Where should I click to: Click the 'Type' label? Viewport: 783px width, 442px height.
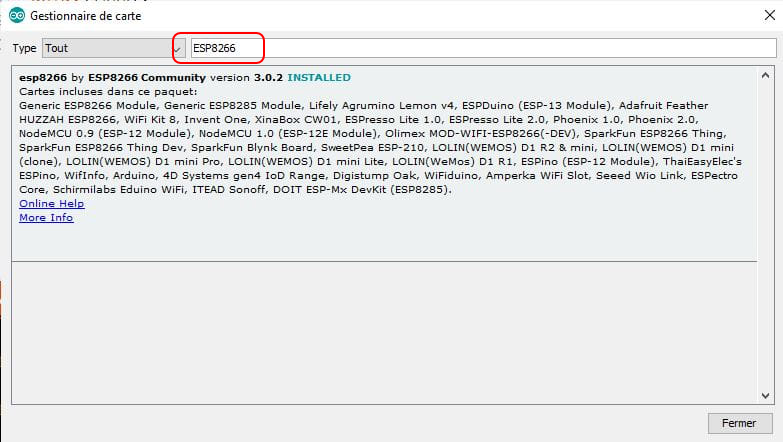coord(24,48)
